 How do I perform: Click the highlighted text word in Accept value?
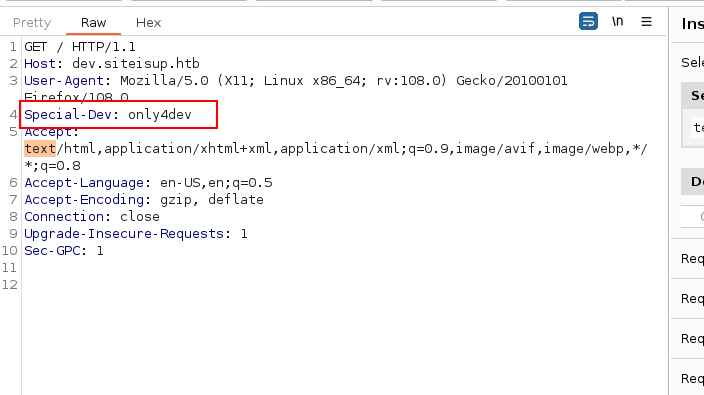point(40,149)
